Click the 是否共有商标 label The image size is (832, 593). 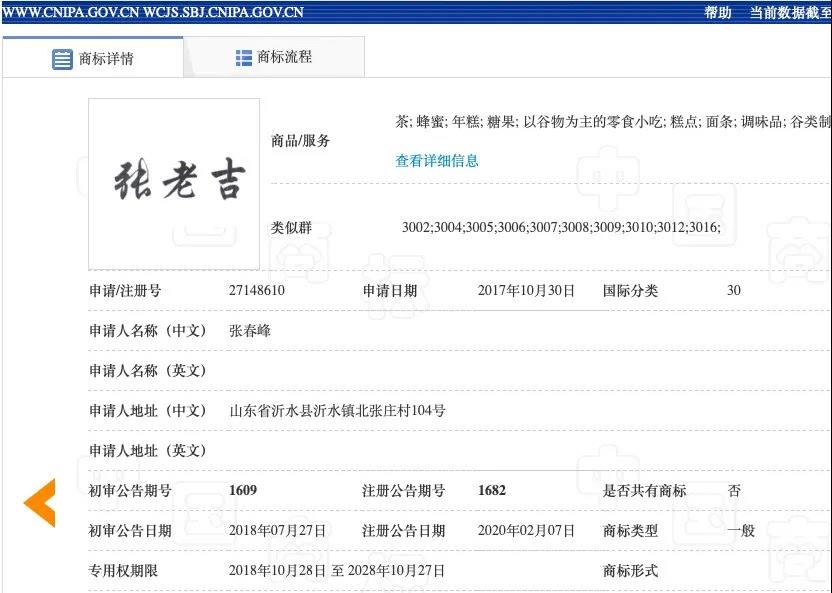point(644,491)
